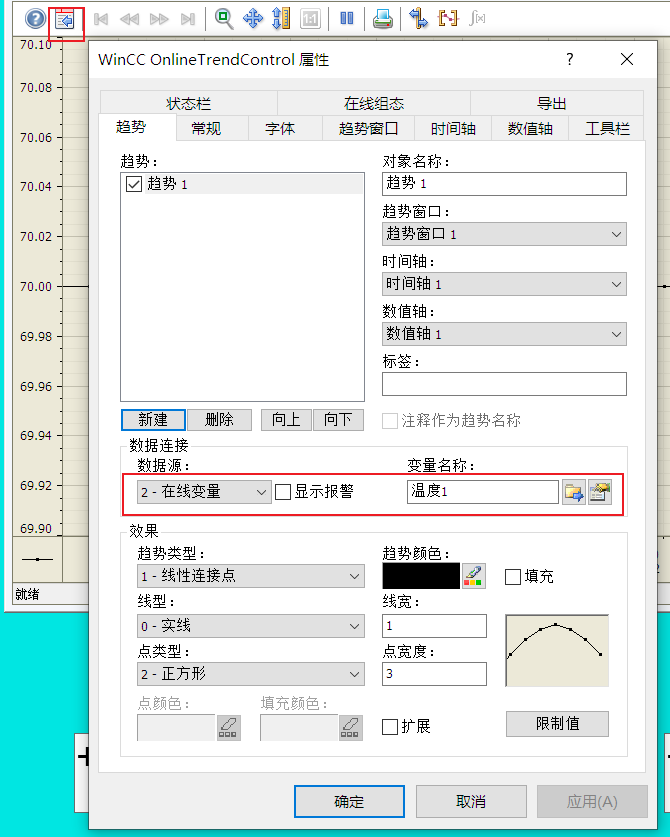Jump to last data record icon

[x=188, y=20]
